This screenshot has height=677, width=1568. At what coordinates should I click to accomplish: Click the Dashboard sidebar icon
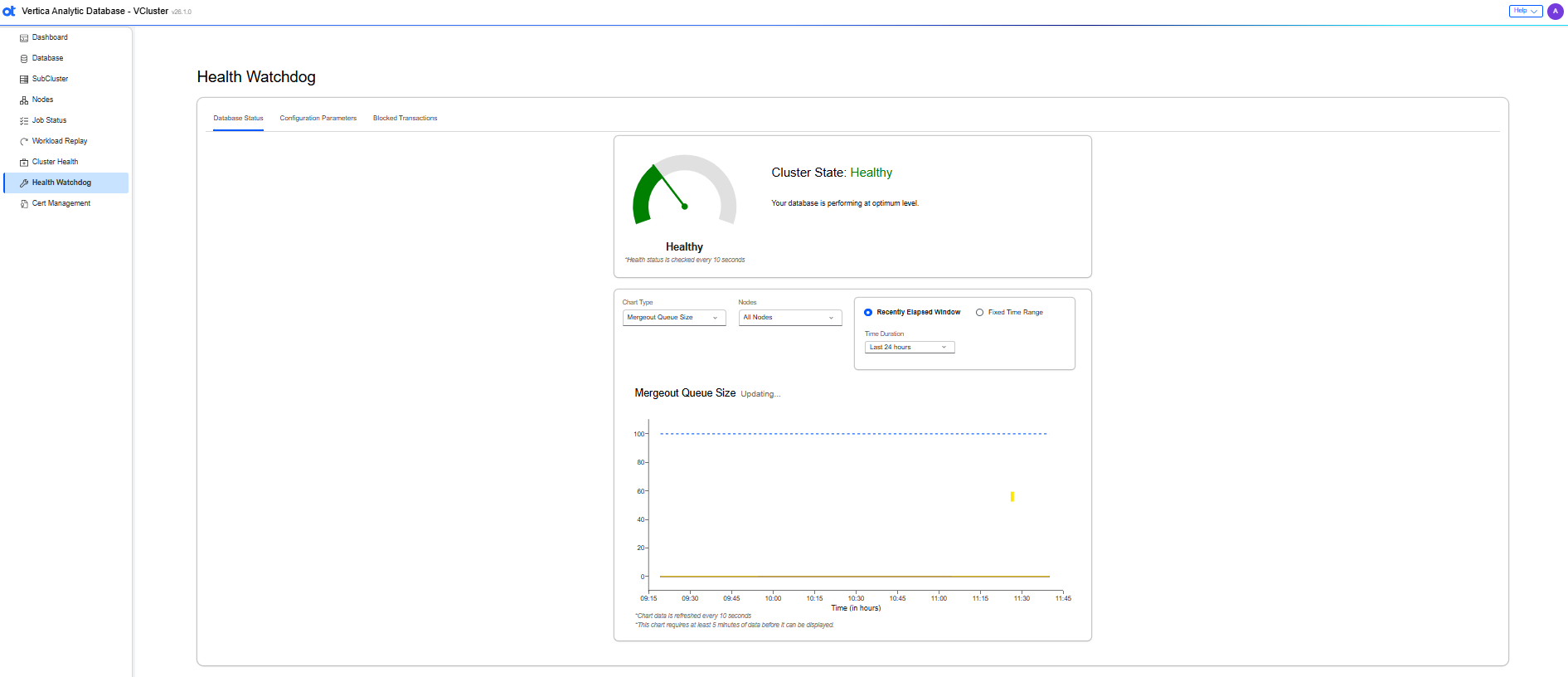point(24,38)
